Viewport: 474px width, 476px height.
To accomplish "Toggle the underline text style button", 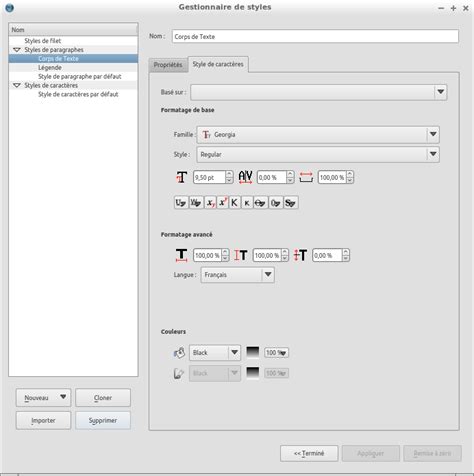I will [181, 202].
